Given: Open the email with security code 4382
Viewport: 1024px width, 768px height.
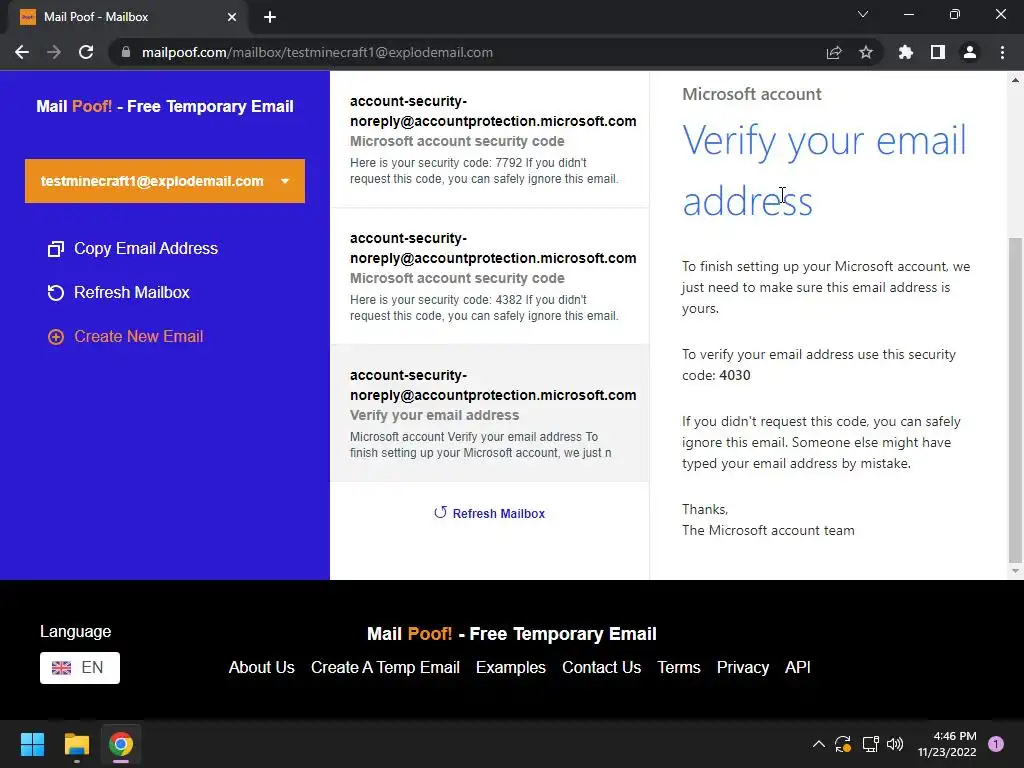Looking at the screenshot, I should point(490,276).
